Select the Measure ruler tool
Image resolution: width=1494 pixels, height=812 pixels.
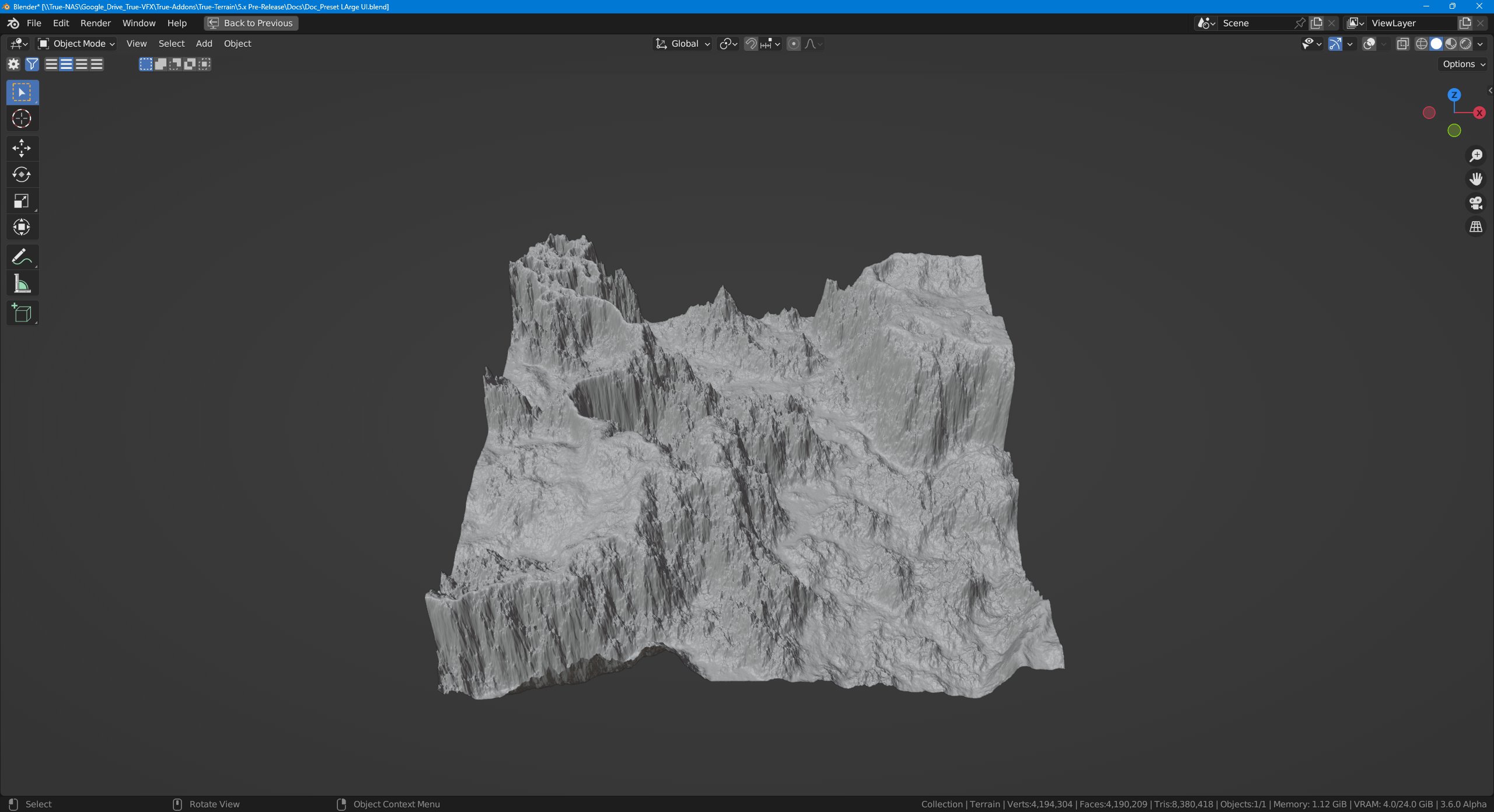pos(22,284)
